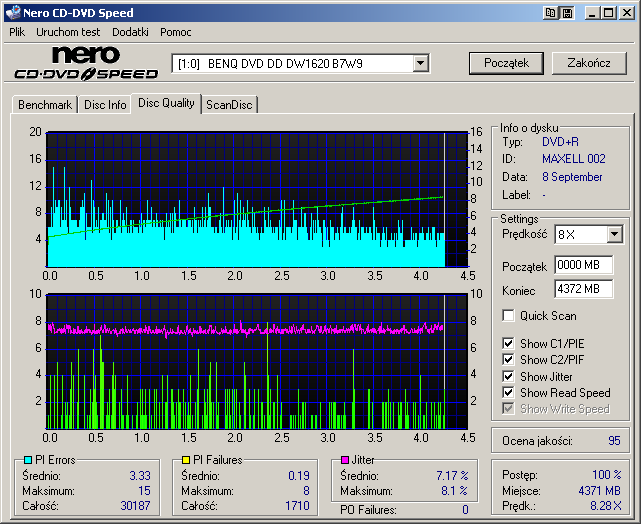Viewport: 641px width, 524px height.
Task: Click PI Failures average 0.19 value
Action: (299, 476)
